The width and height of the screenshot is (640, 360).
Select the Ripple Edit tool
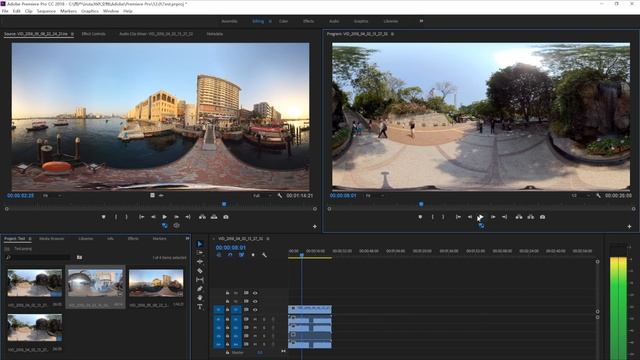(200, 262)
